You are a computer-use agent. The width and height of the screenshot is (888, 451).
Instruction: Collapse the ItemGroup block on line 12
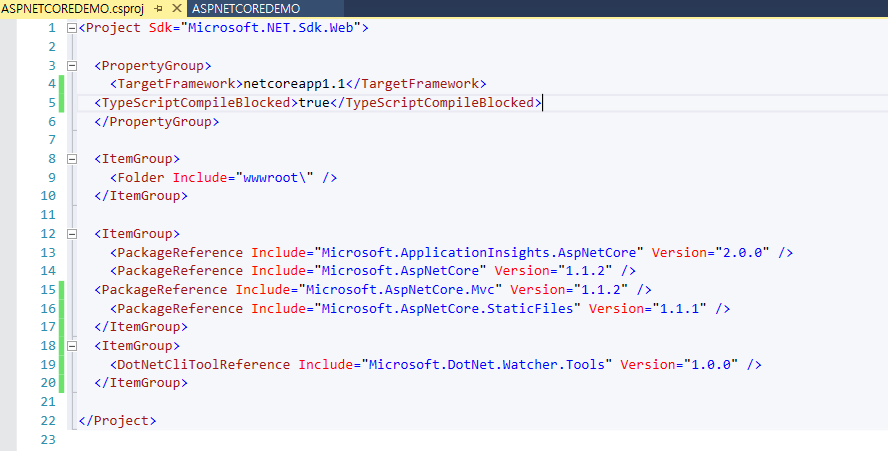[72, 234]
